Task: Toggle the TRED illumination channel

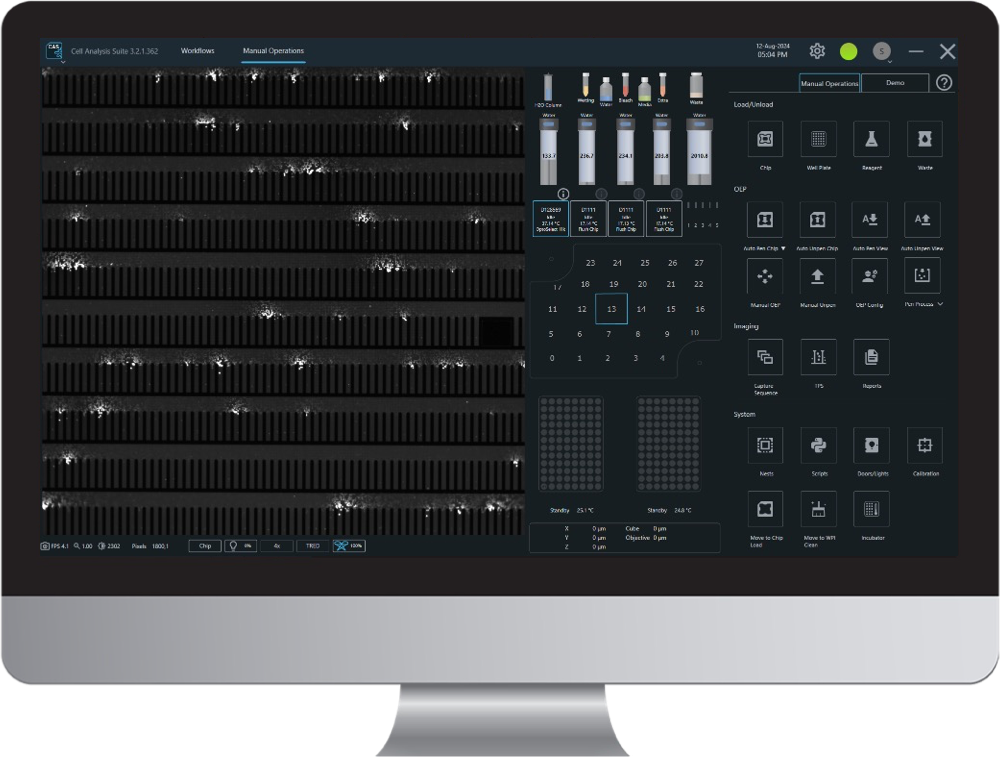Action: 311,546
